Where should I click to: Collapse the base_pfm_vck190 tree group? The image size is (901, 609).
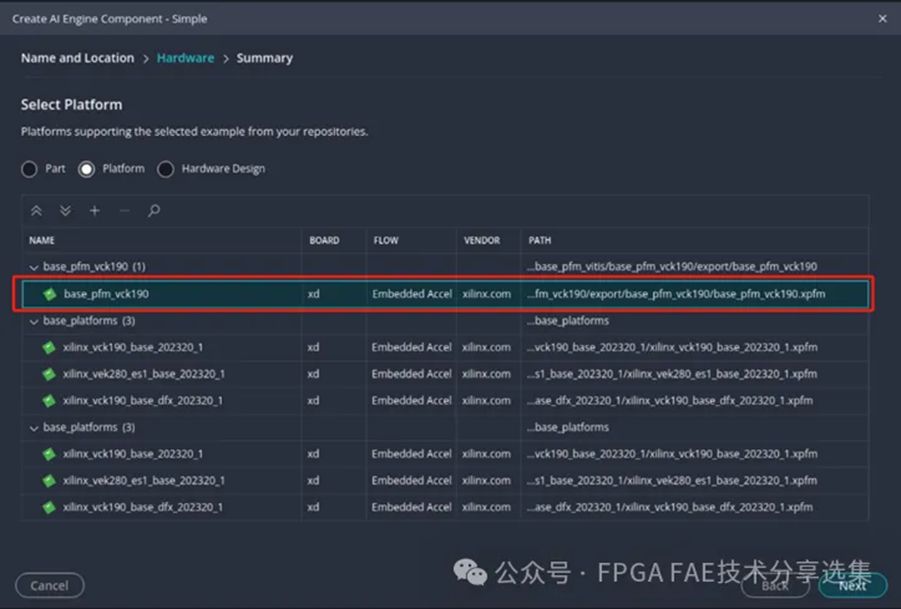tap(33, 267)
